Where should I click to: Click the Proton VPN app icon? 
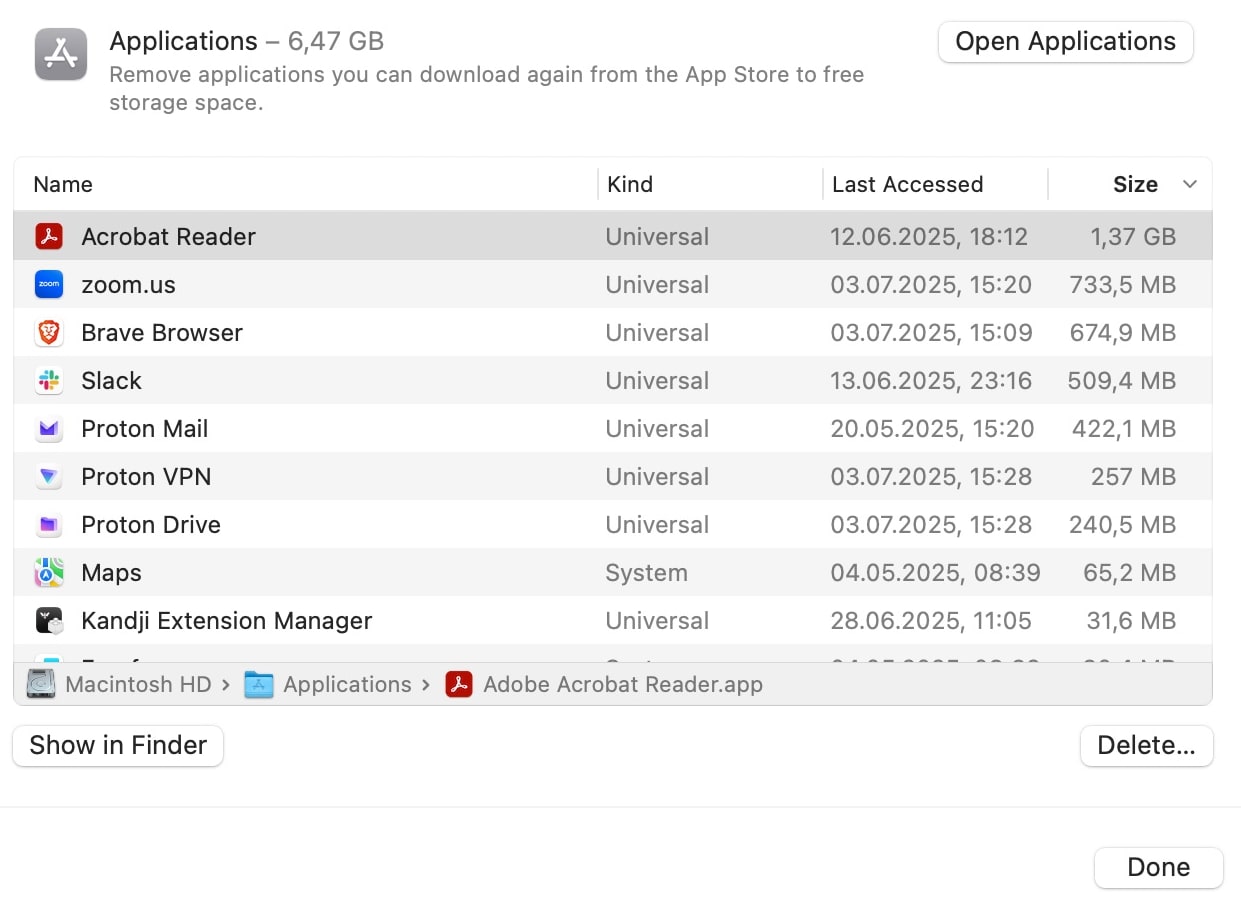[x=49, y=477]
